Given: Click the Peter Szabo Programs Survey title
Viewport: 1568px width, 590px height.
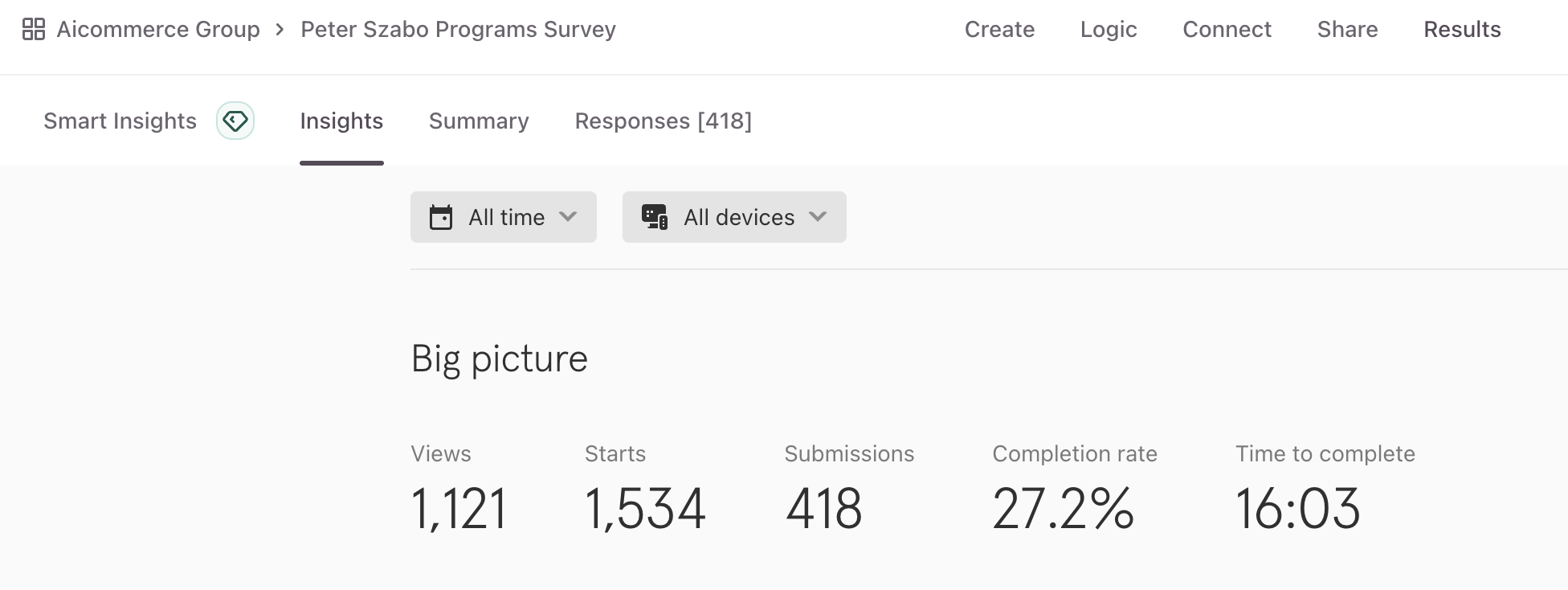Looking at the screenshot, I should pyautogui.click(x=458, y=30).
